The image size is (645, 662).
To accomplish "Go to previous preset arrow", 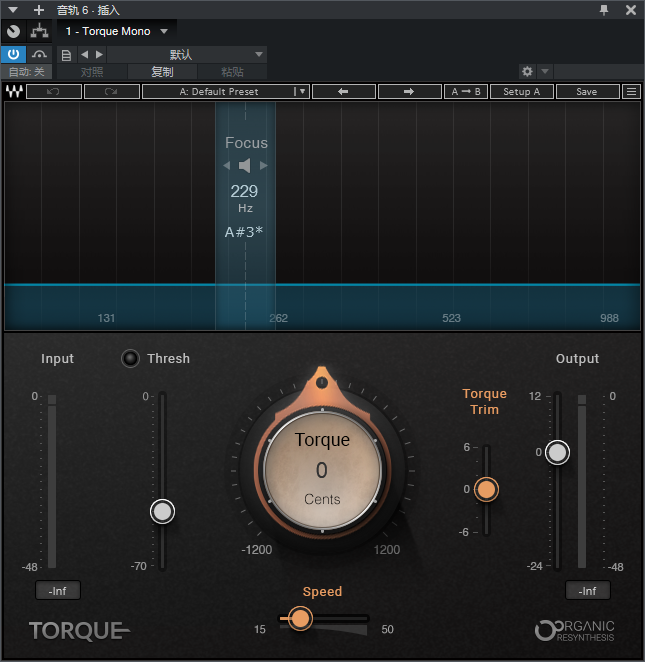I will [x=85, y=54].
